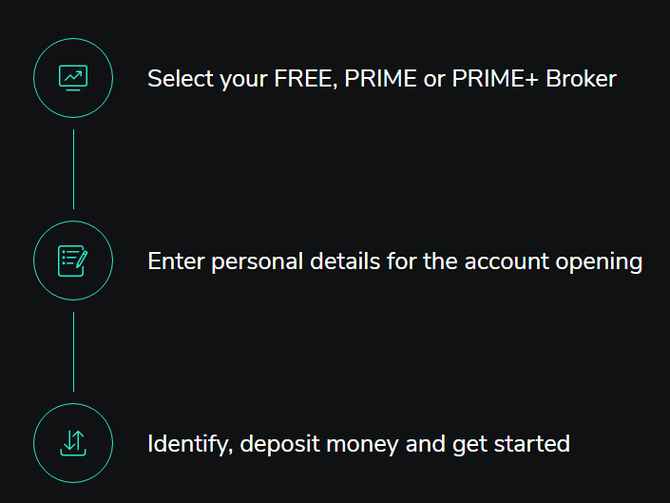Click the connector line between the first and second steps
Image resolution: width=670 pixels, height=503 pixels.
pos(73,168)
